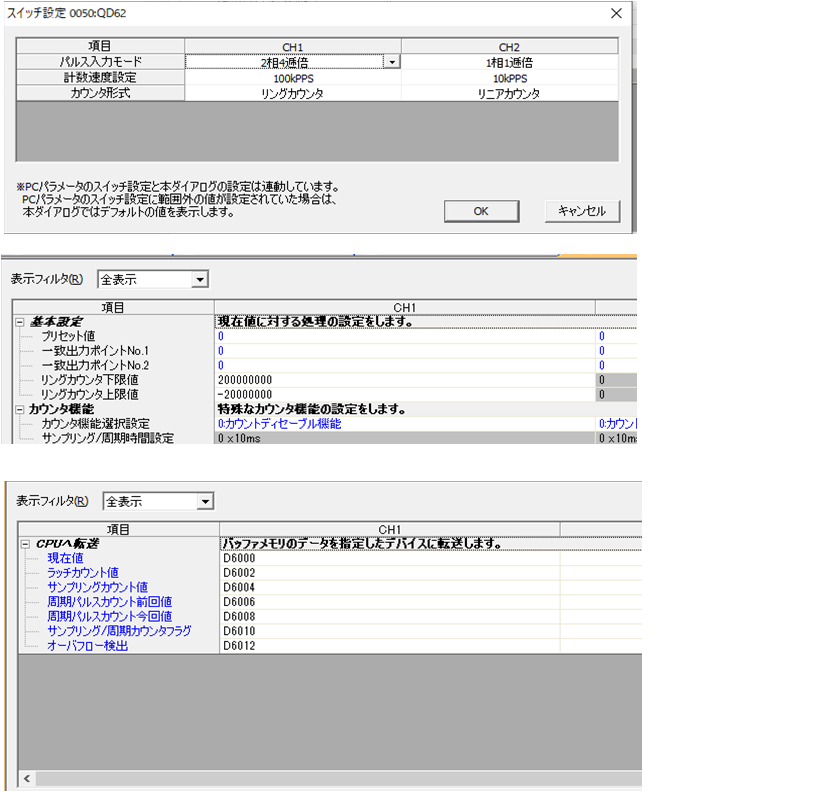Click the パルス入力モード row header

[x=100, y=62]
